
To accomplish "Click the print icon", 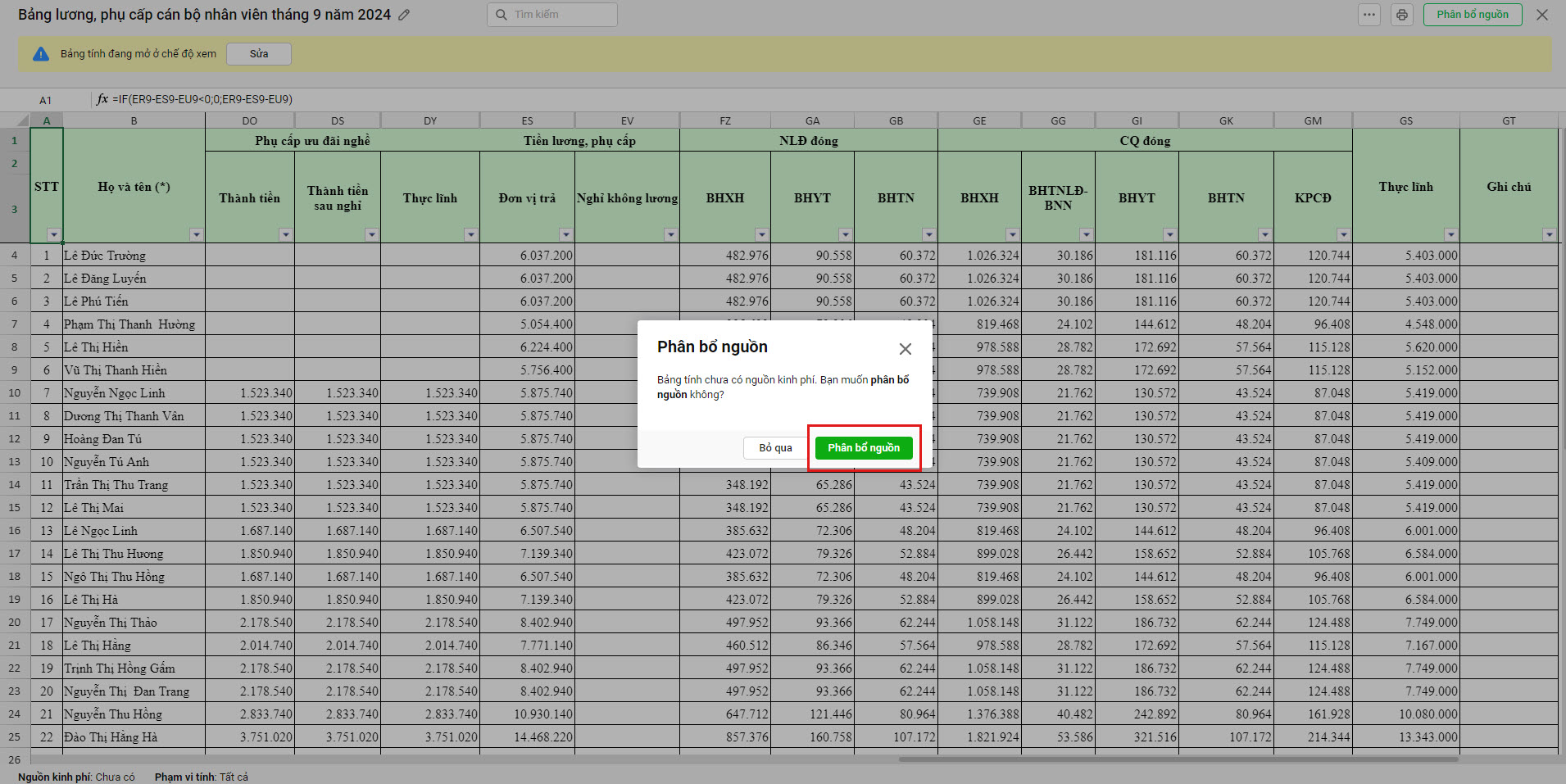I will [x=1402, y=15].
